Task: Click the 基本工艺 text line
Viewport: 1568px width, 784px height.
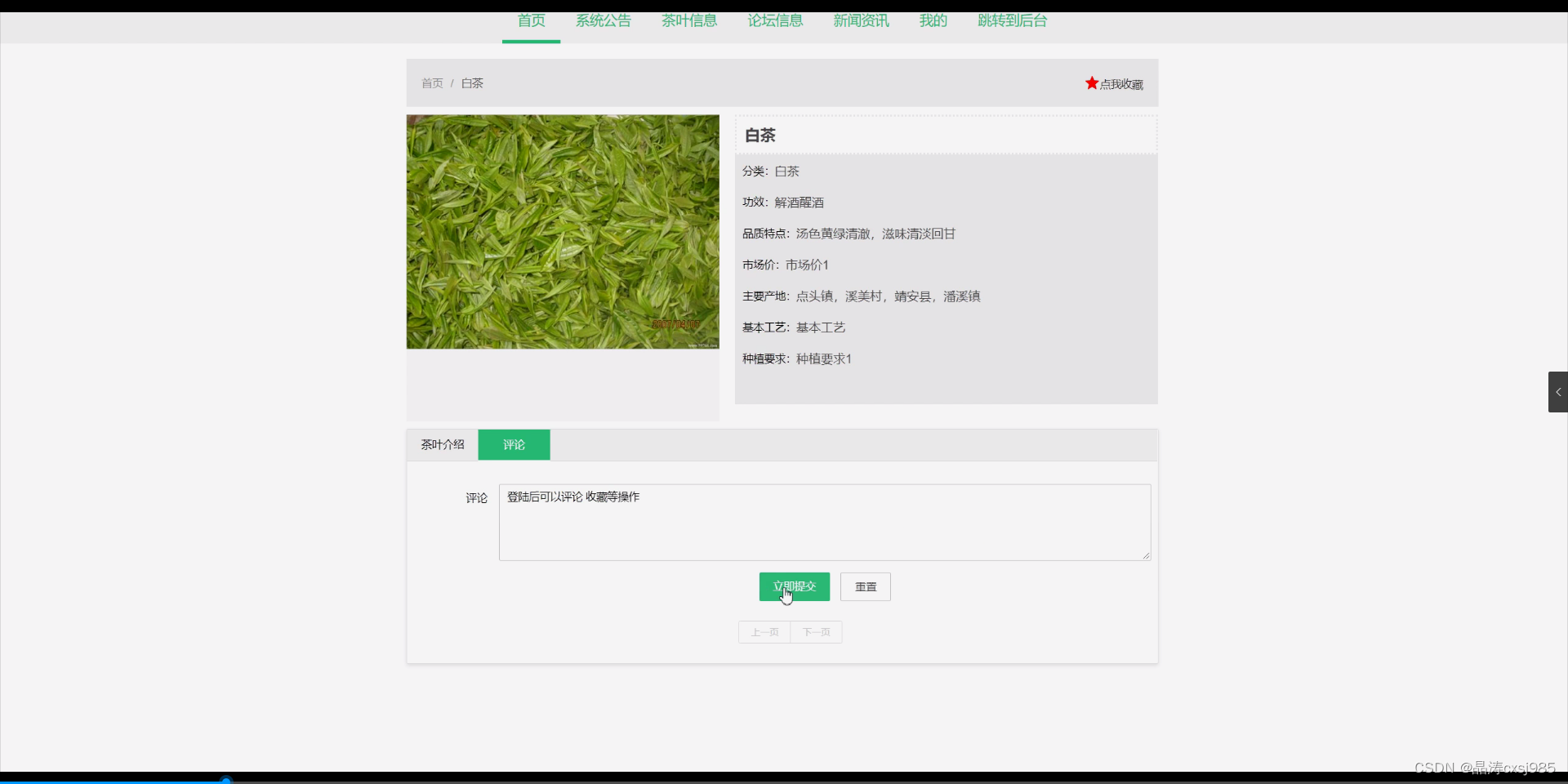Action: coord(794,327)
